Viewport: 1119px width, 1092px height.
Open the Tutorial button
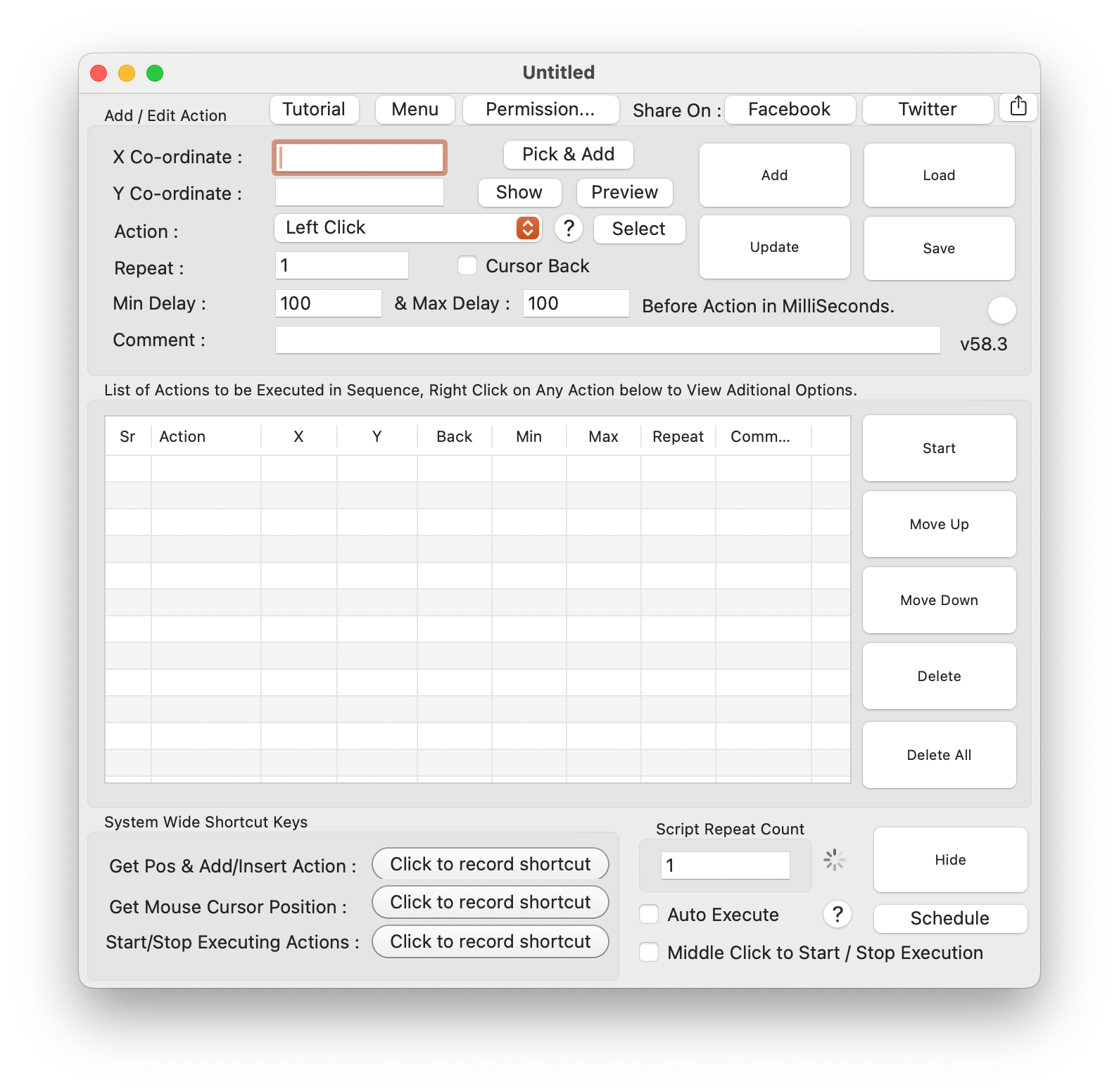pos(314,109)
